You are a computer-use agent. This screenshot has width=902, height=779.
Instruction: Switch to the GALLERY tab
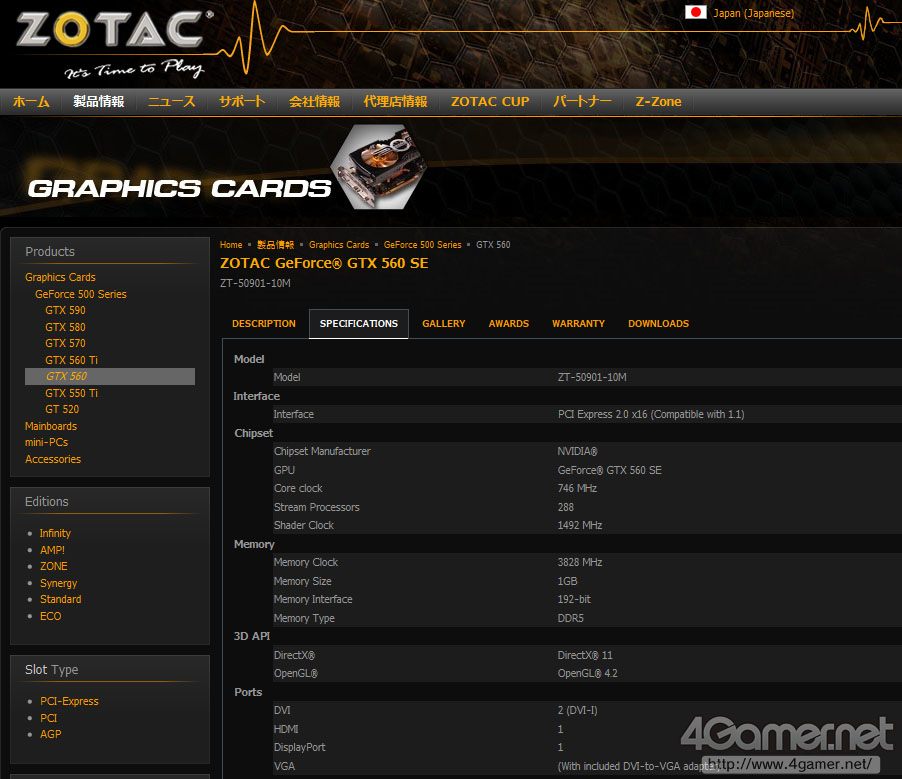[444, 324]
